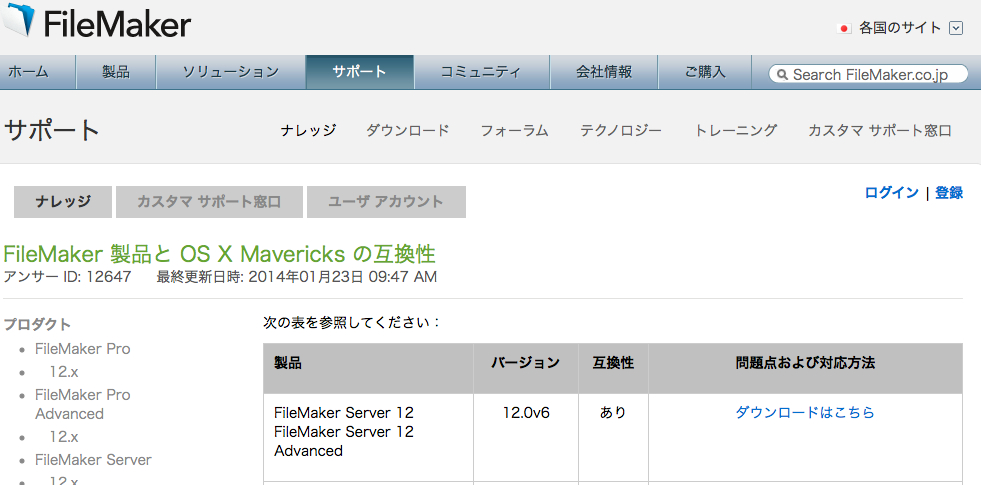Click the アンサー ID: 12647 text
Screen dimensions: 981x485
(68, 277)
